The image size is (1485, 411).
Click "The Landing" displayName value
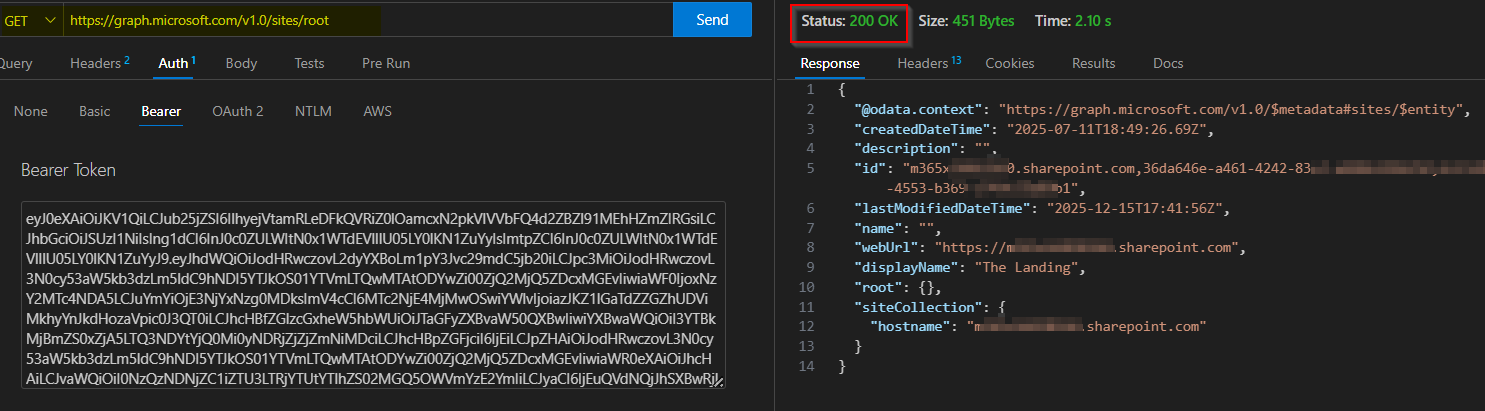coord(1023,267)
